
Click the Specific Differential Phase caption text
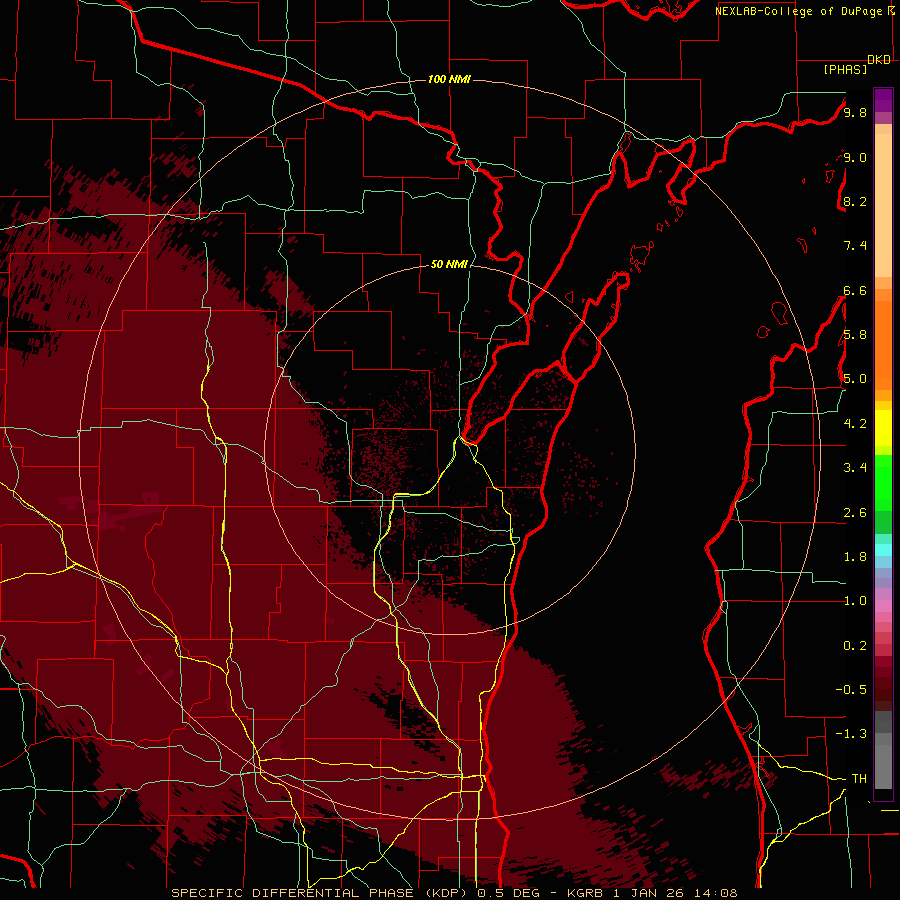tap(454, 893)
